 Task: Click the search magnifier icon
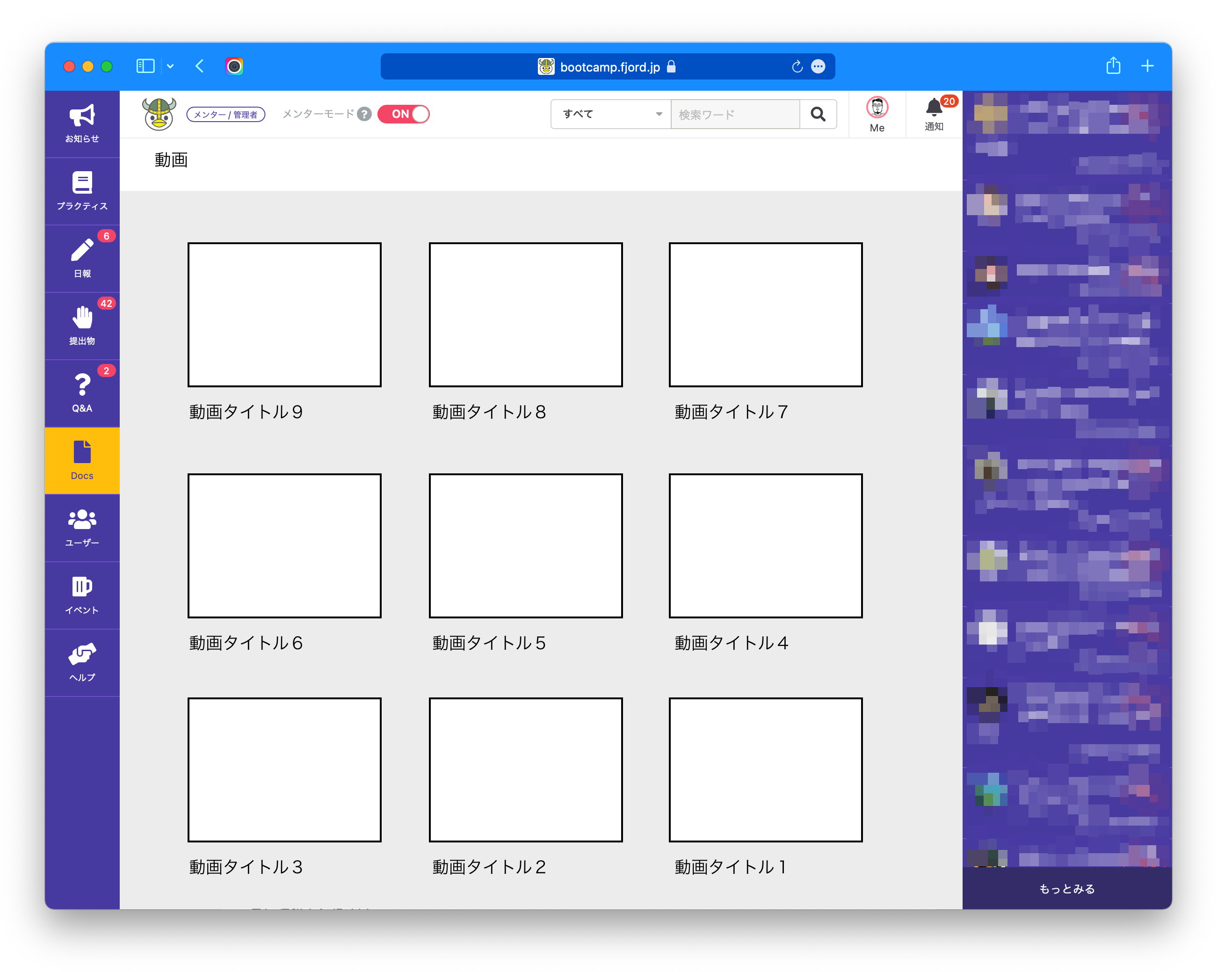pos(819,114)
